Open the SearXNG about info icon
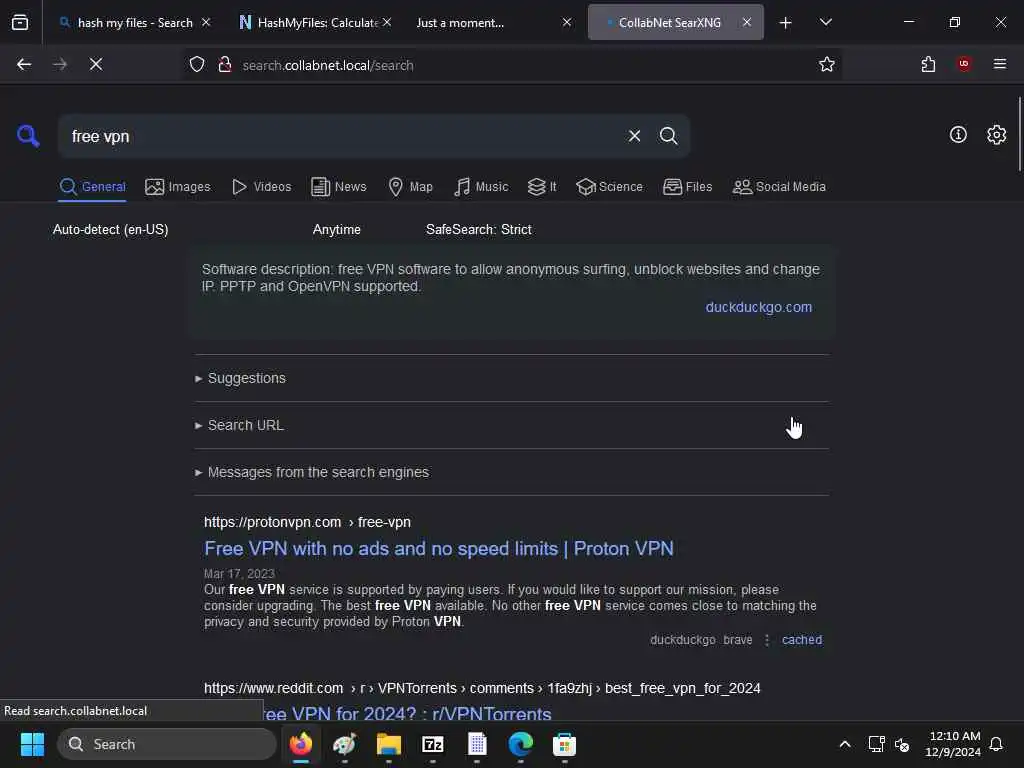Screen dimensions: 1024x768 (x=957, y=135)
